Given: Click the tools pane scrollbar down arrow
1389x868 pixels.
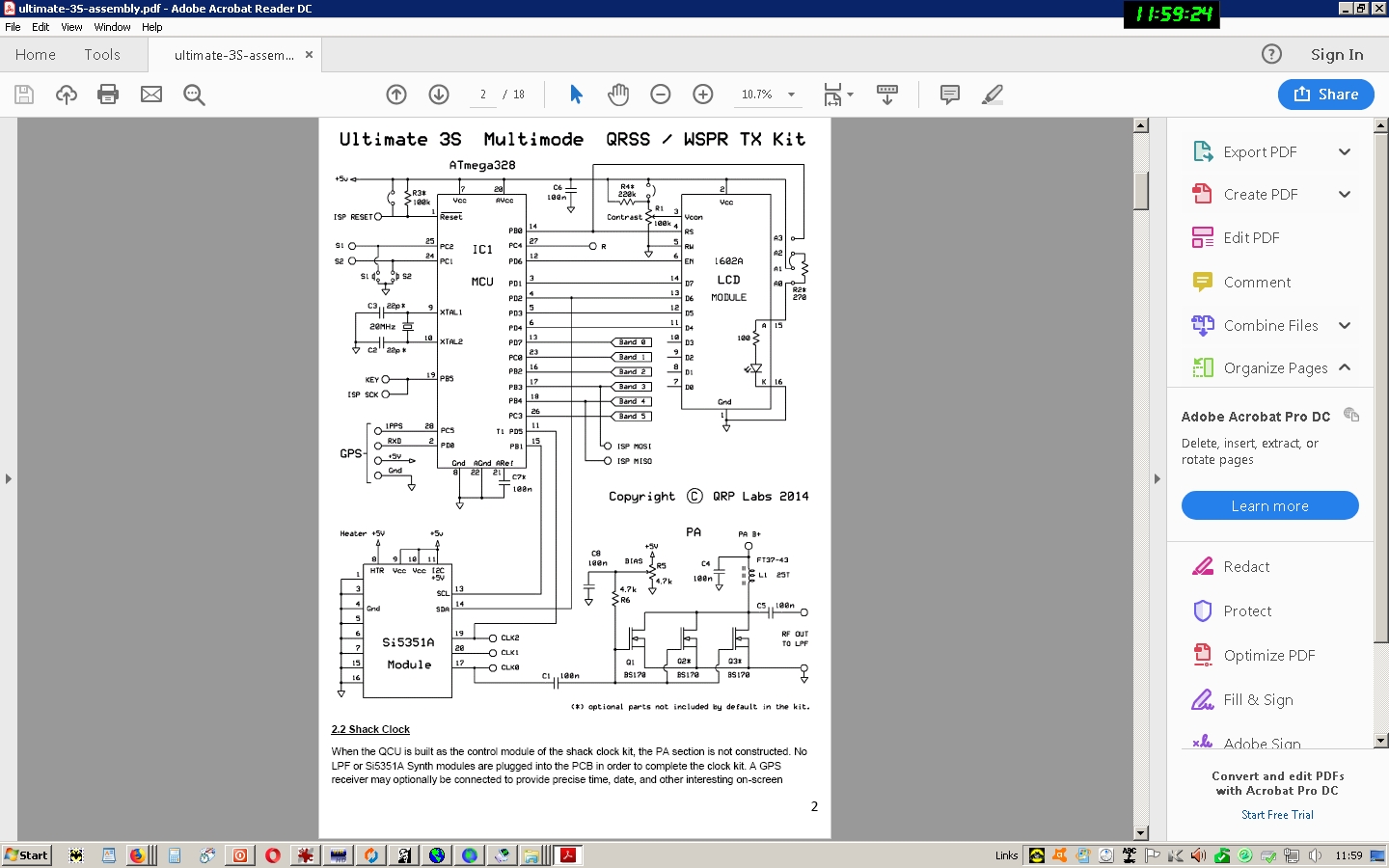Looking at the screenshot, I should (1381, 741).
